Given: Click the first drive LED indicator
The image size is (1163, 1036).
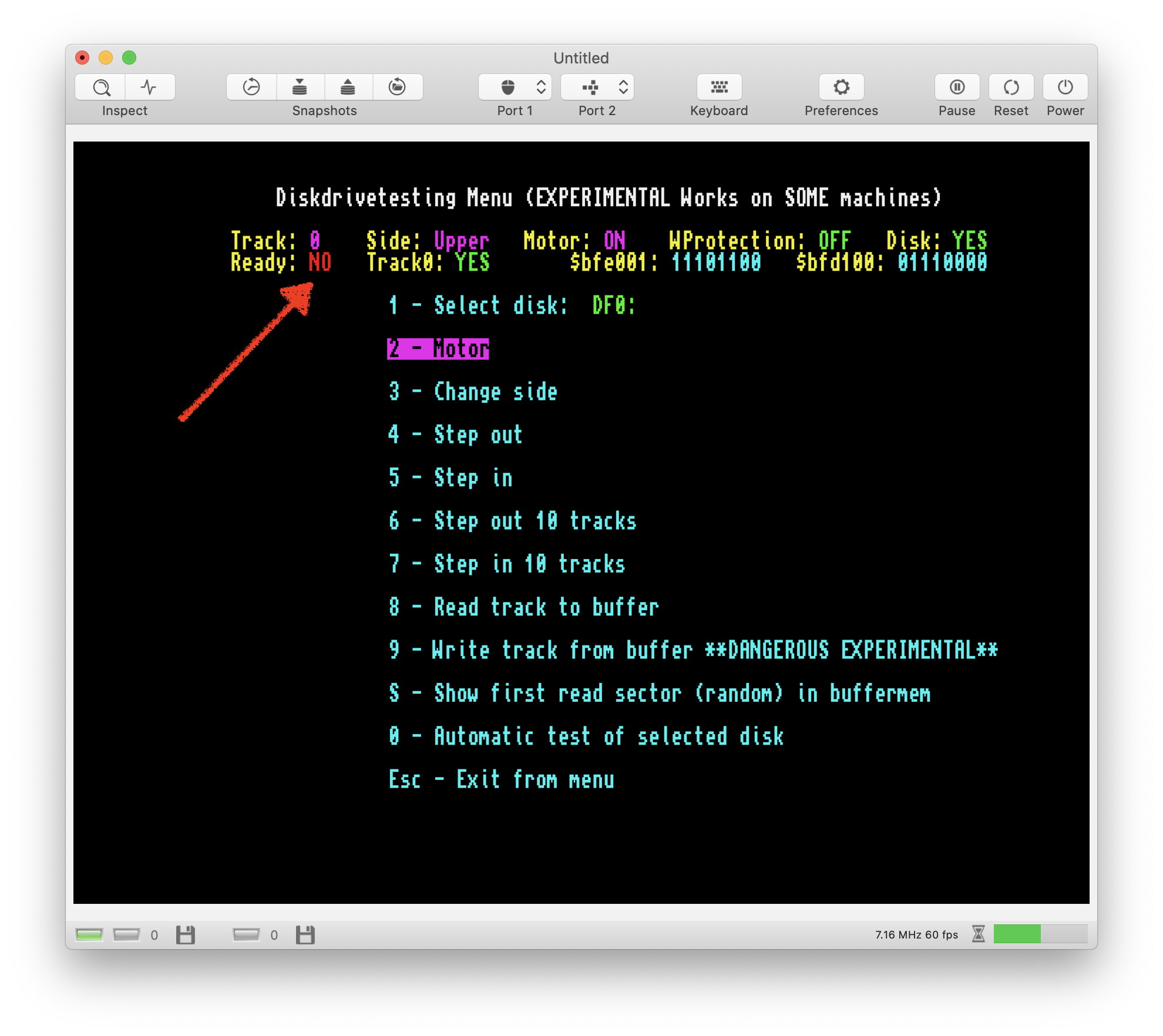Looking at the screenshot, I should click(x=126, y=934).
